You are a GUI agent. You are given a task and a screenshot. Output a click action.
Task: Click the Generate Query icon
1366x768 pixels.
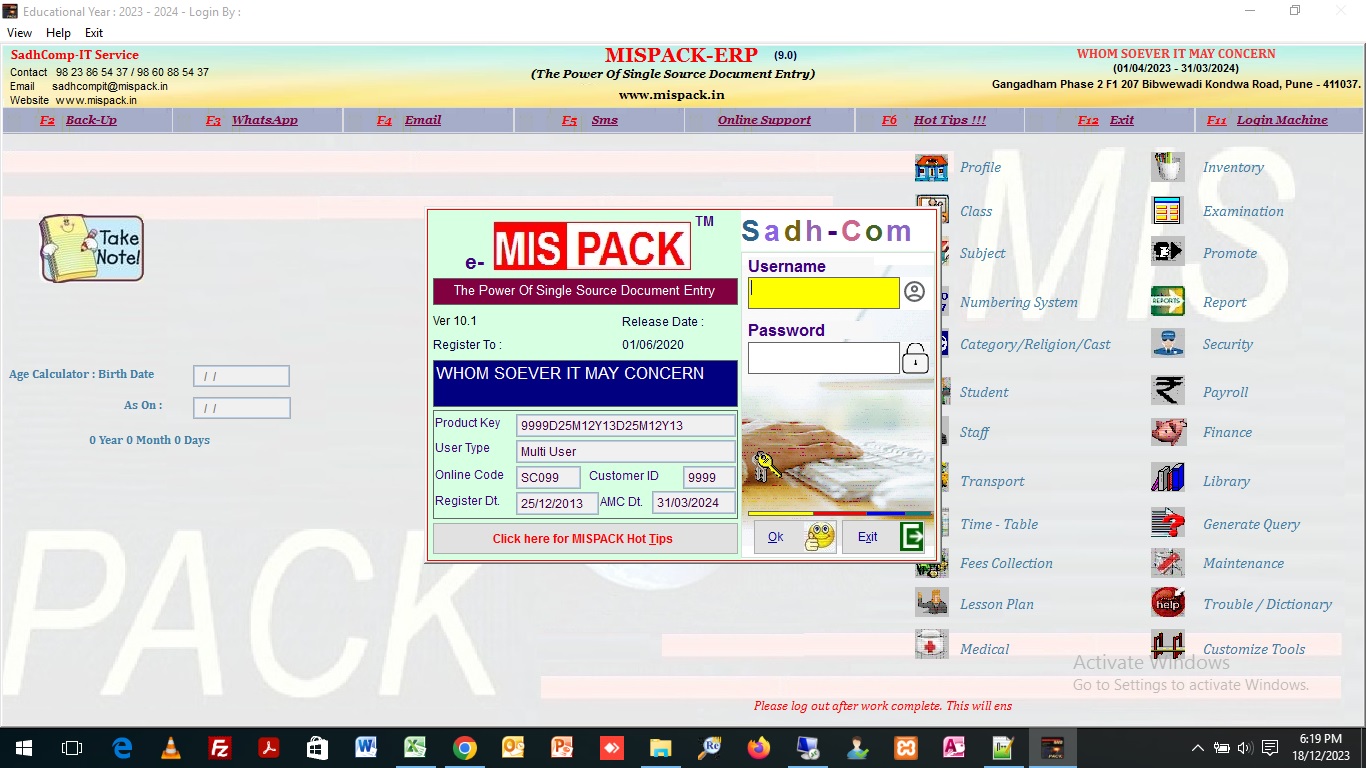(x=1167, y=522)
